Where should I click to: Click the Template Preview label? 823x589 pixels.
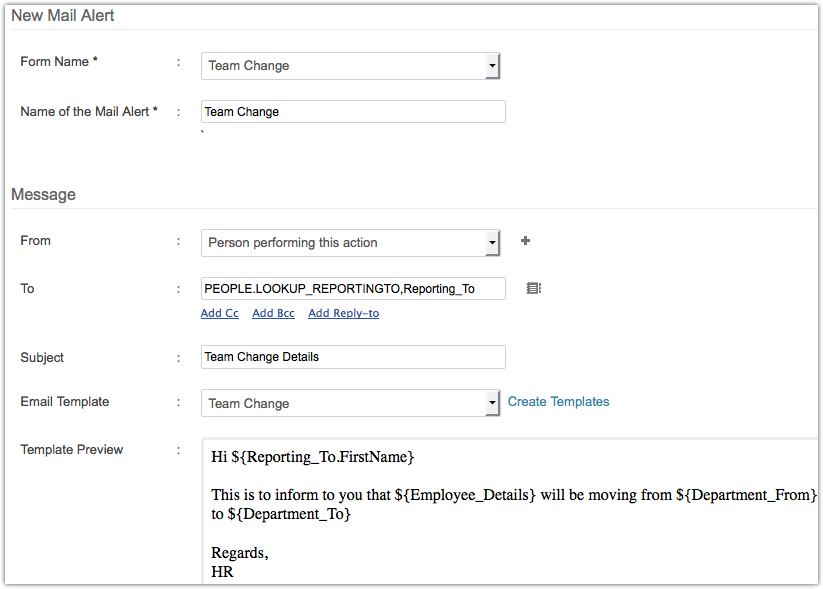(x=72, y=450)
